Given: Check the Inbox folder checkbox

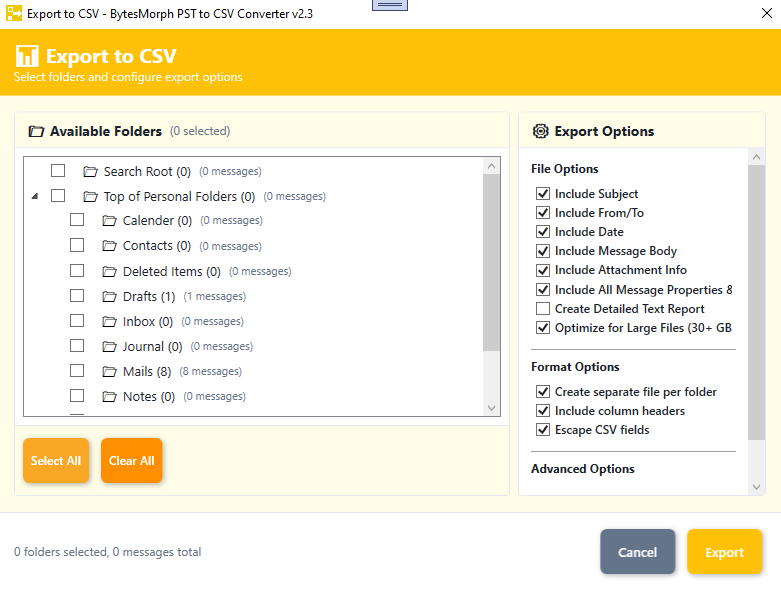Looking at the screenshot, I should coord(77,320).
